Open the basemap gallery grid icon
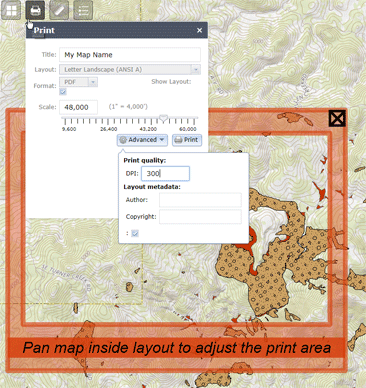 click(11, 10)
